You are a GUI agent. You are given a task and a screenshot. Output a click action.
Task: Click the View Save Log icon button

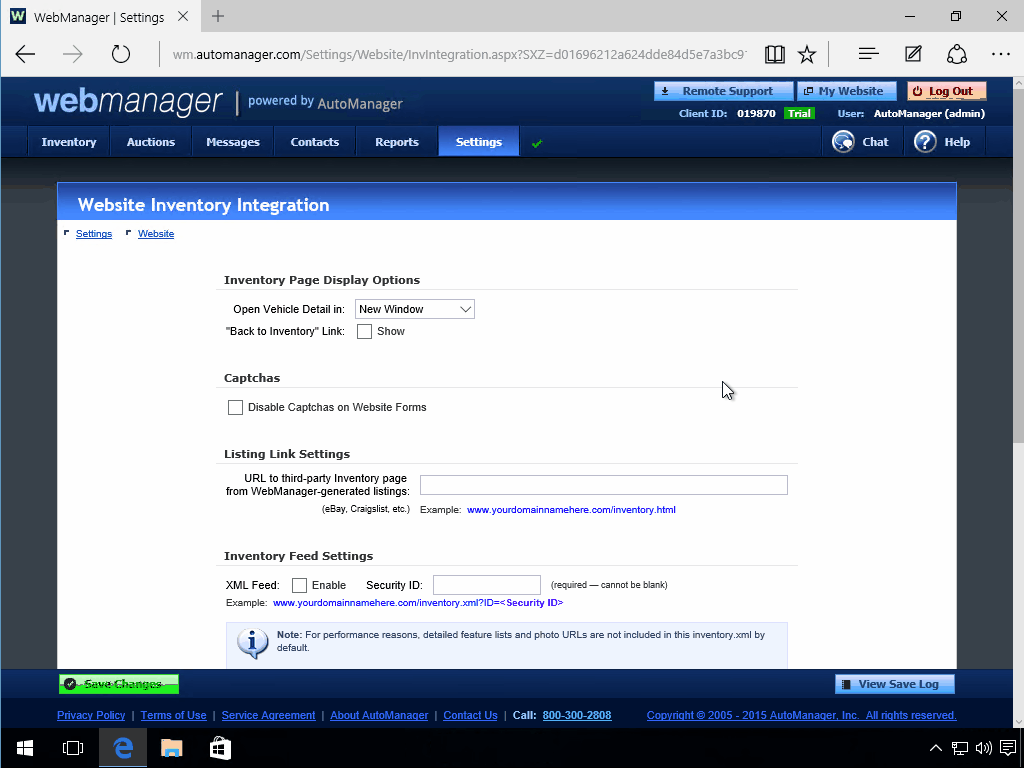(x=845, y=684)
